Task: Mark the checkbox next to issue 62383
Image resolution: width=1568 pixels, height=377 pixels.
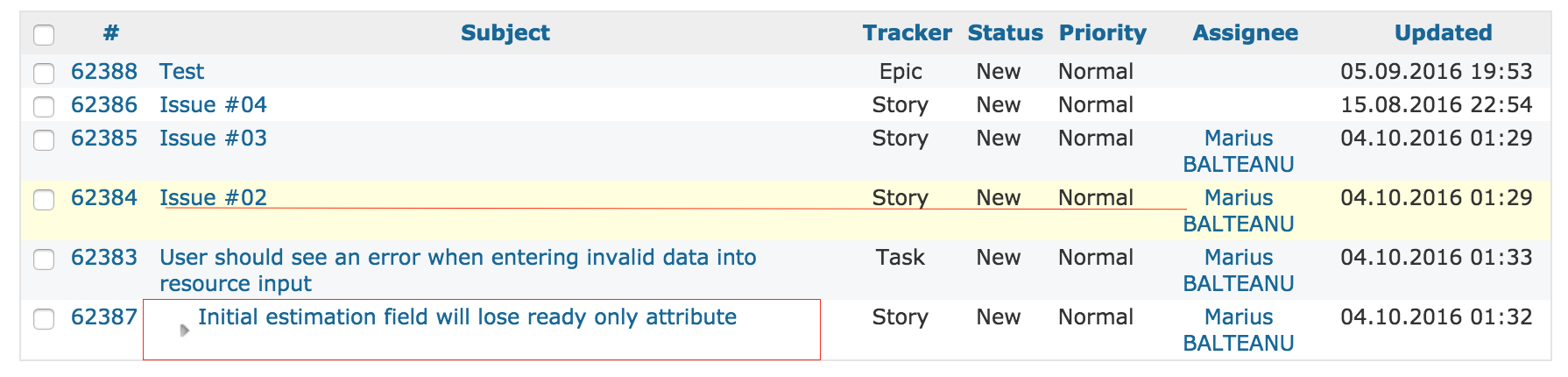Action: [44, 260]
